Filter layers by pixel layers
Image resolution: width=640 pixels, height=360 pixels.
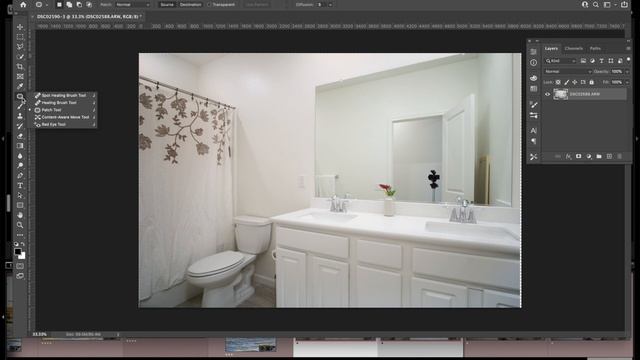[x=583, y=61]
